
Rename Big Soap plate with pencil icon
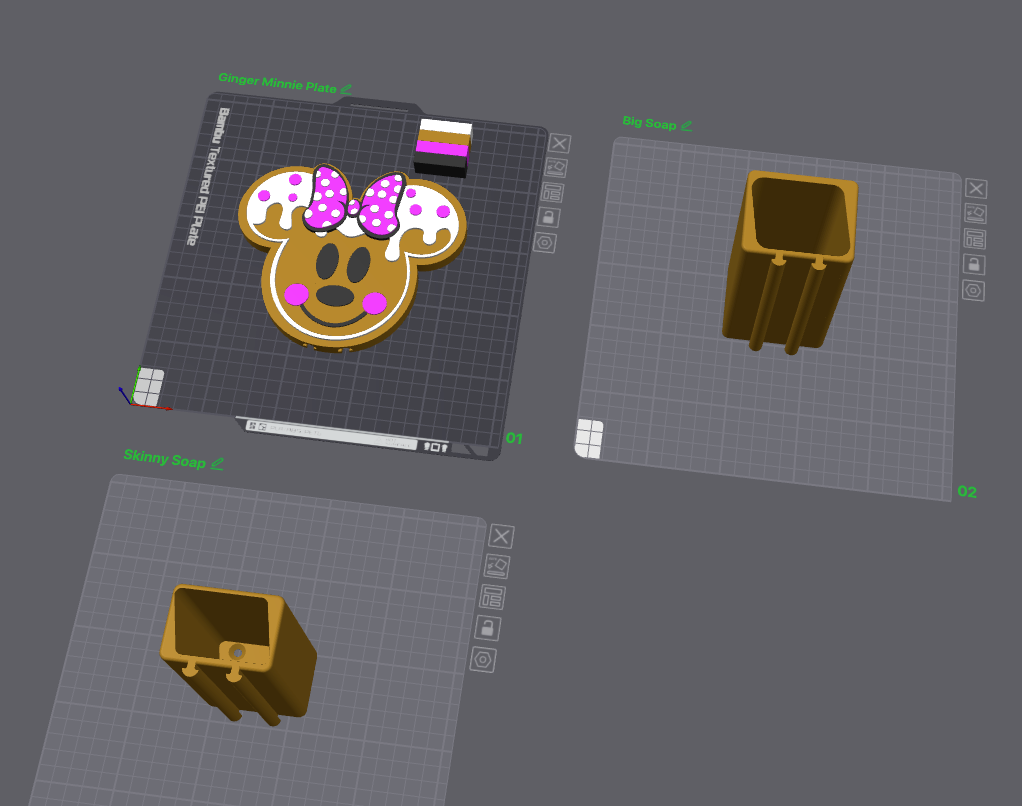pyautogui.click(x=686, y=125)
